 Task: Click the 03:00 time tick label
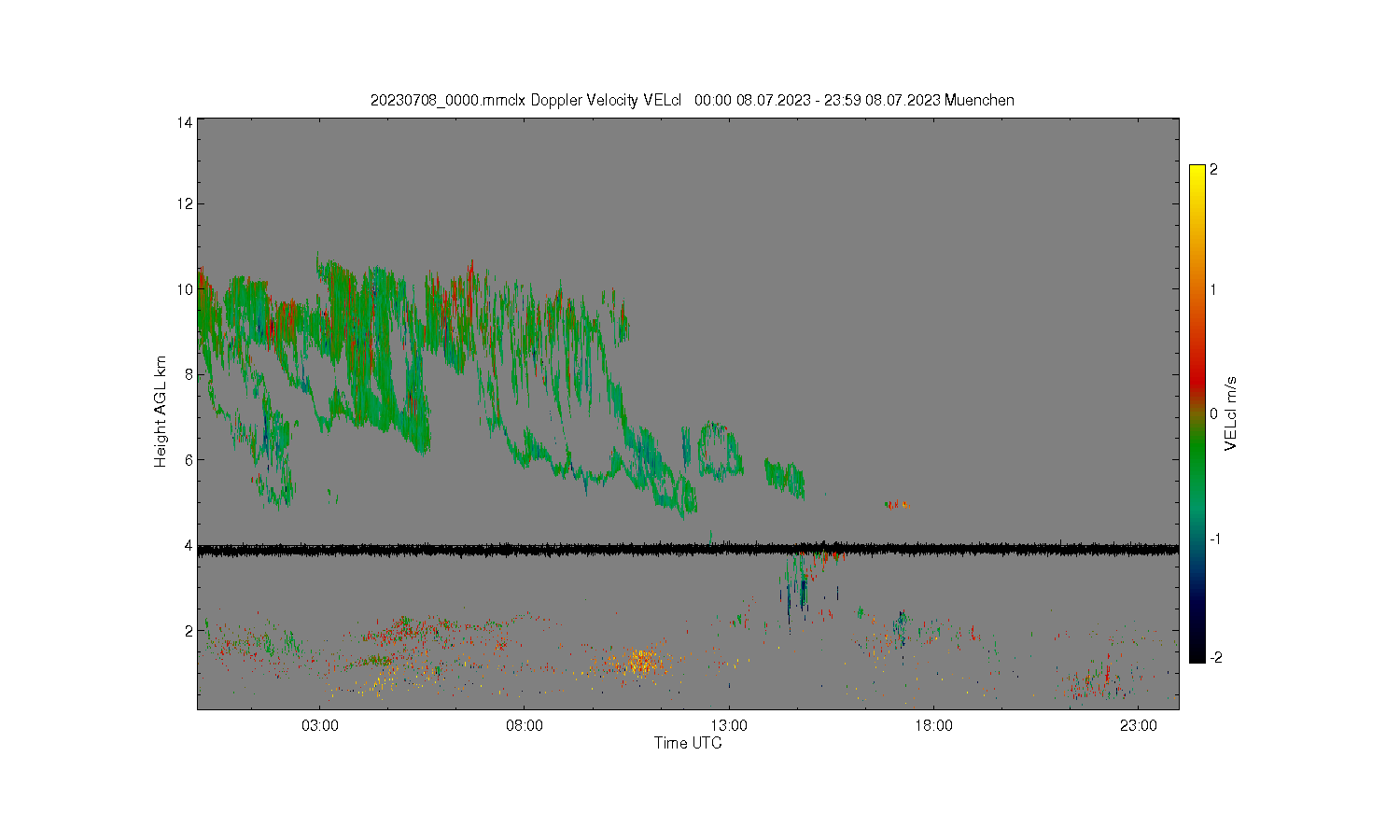pyautogui.click(x=320, y=726)
